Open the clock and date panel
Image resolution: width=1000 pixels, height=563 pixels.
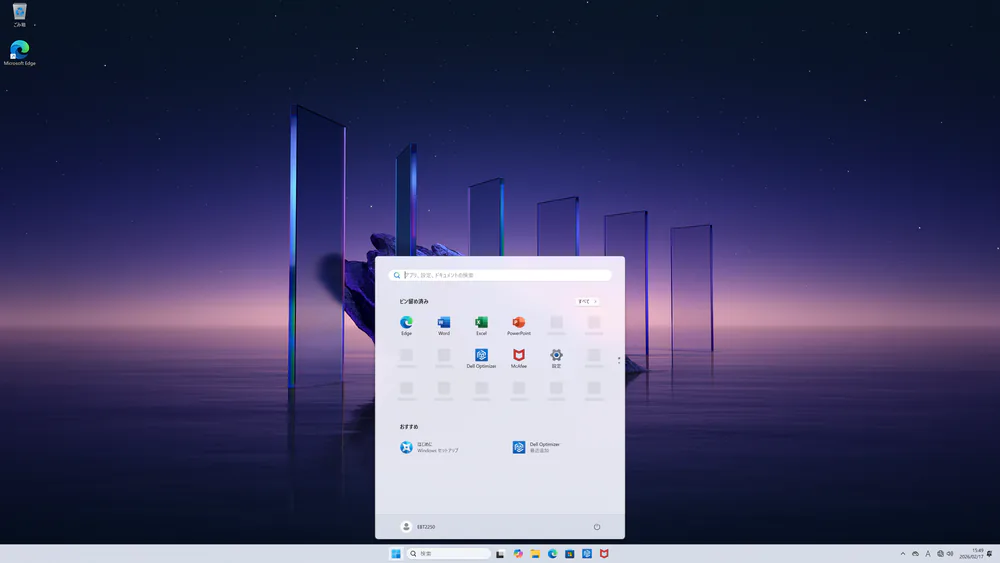971,554
